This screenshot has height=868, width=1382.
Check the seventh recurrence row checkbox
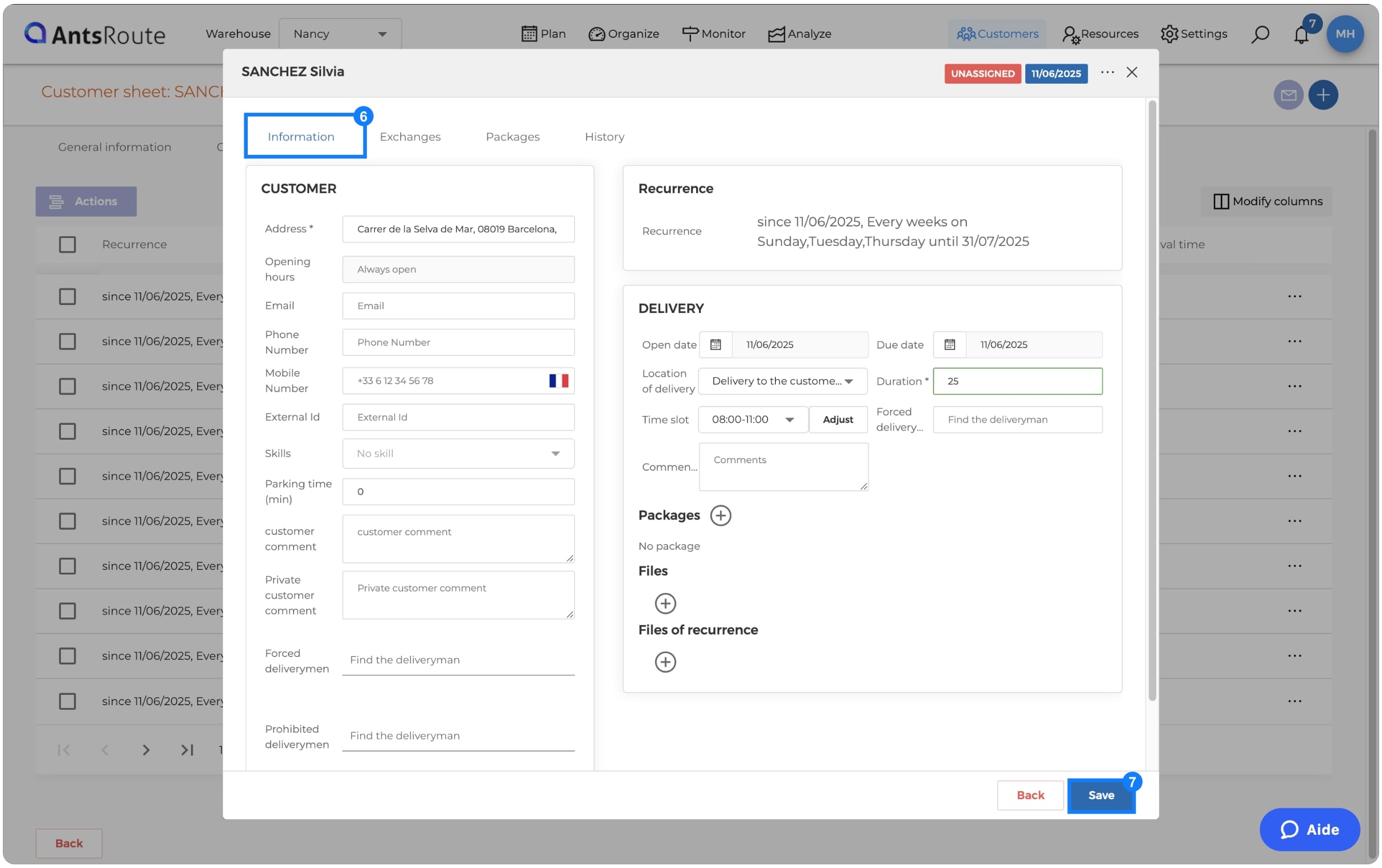pyautogui.click(x=67, y=566)
